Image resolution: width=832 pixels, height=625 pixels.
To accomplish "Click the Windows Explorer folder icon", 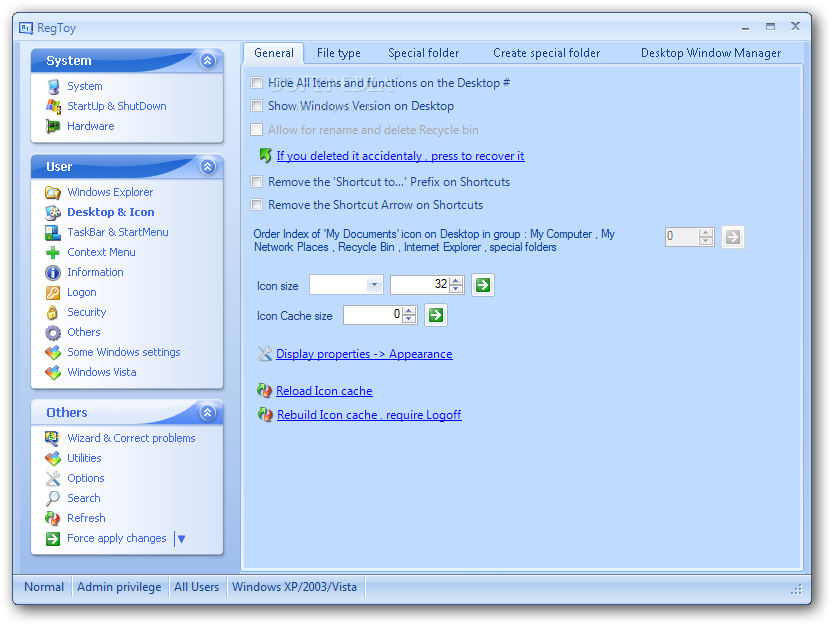I will (53, 192).
